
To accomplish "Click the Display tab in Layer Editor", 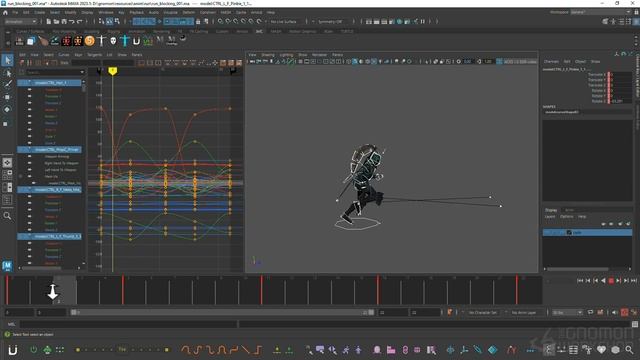I will pyautogui.click(x=551, y=210).
